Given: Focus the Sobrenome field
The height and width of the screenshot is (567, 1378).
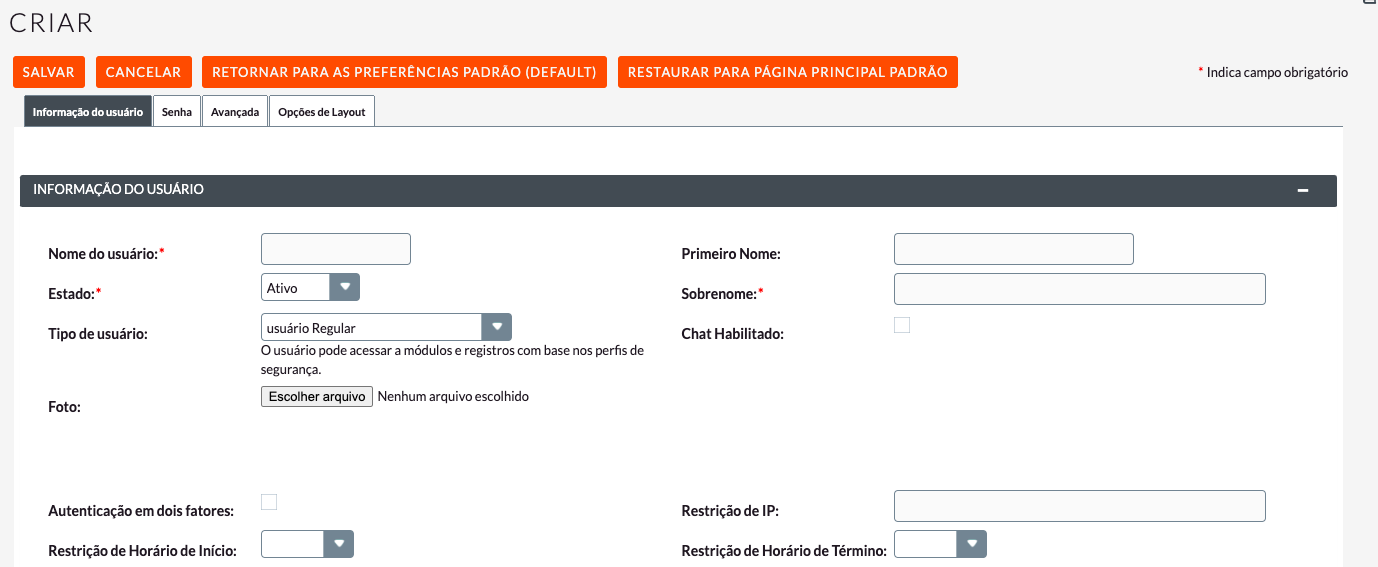Looking at the screenshot, I should [1080, 289].
